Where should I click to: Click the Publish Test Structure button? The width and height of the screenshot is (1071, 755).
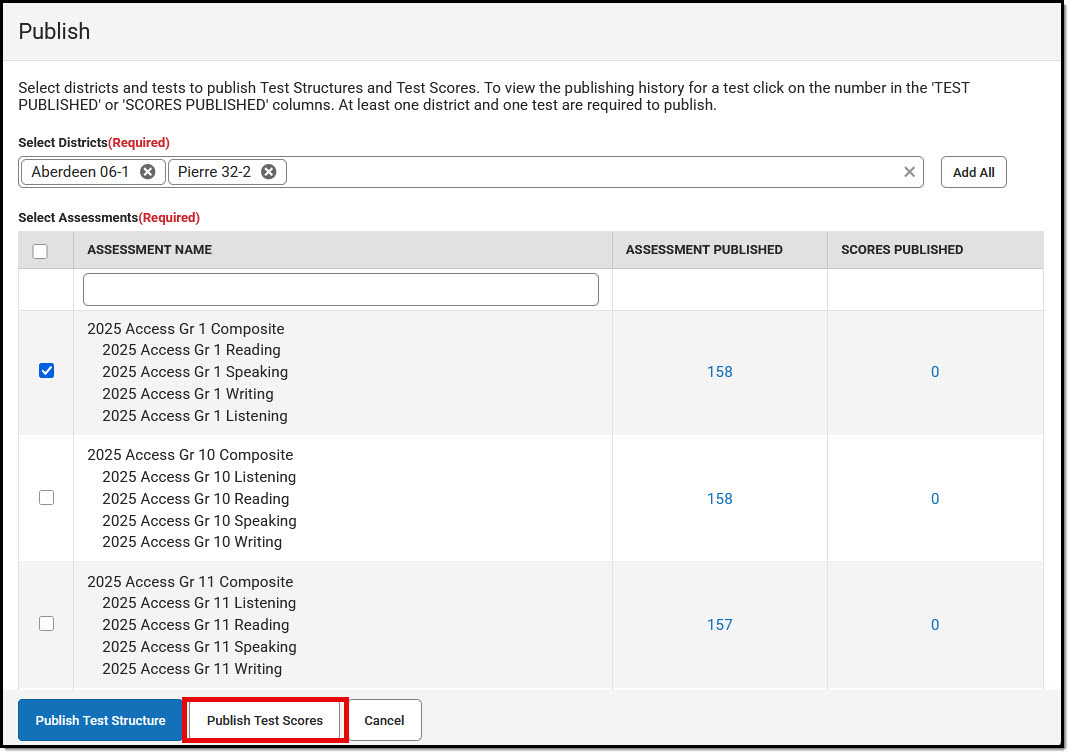(x=99, y=720)
